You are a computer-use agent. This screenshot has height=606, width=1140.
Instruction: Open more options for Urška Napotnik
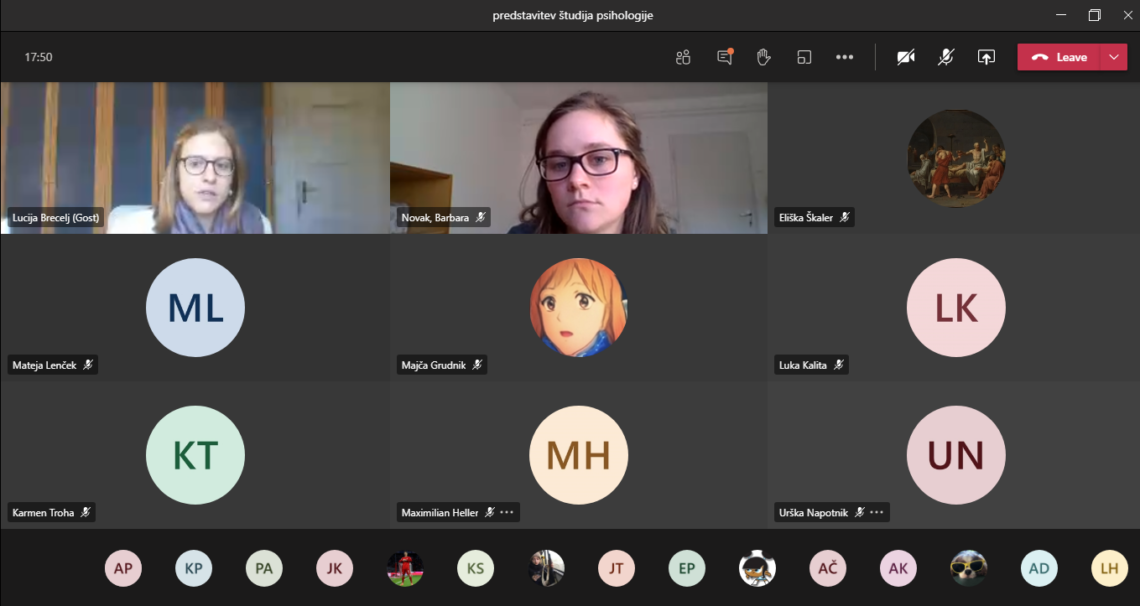point(877,512)
